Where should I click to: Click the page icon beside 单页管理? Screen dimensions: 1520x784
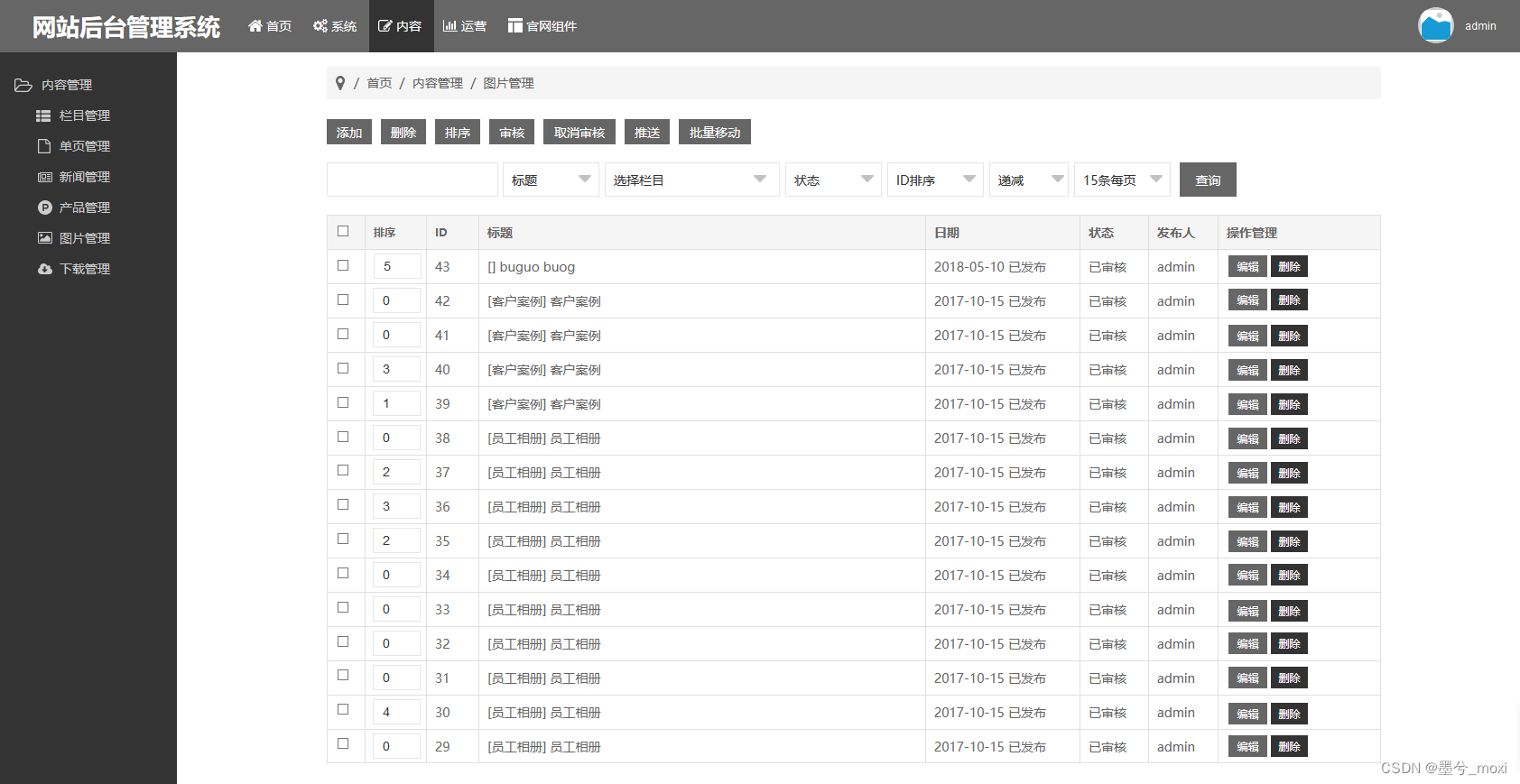coord(43,146)
